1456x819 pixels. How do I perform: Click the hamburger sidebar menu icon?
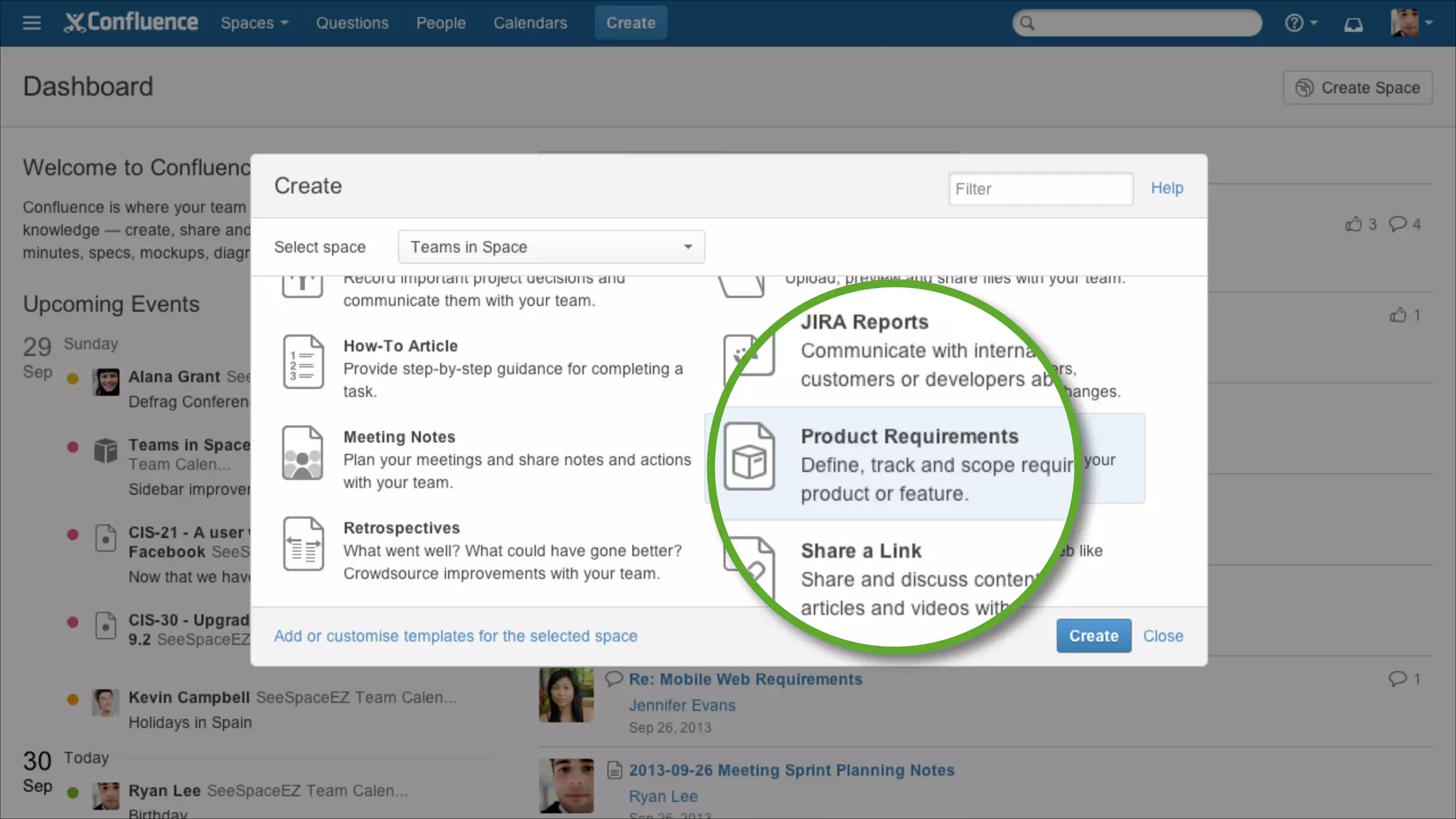click(x=31, y=23)
